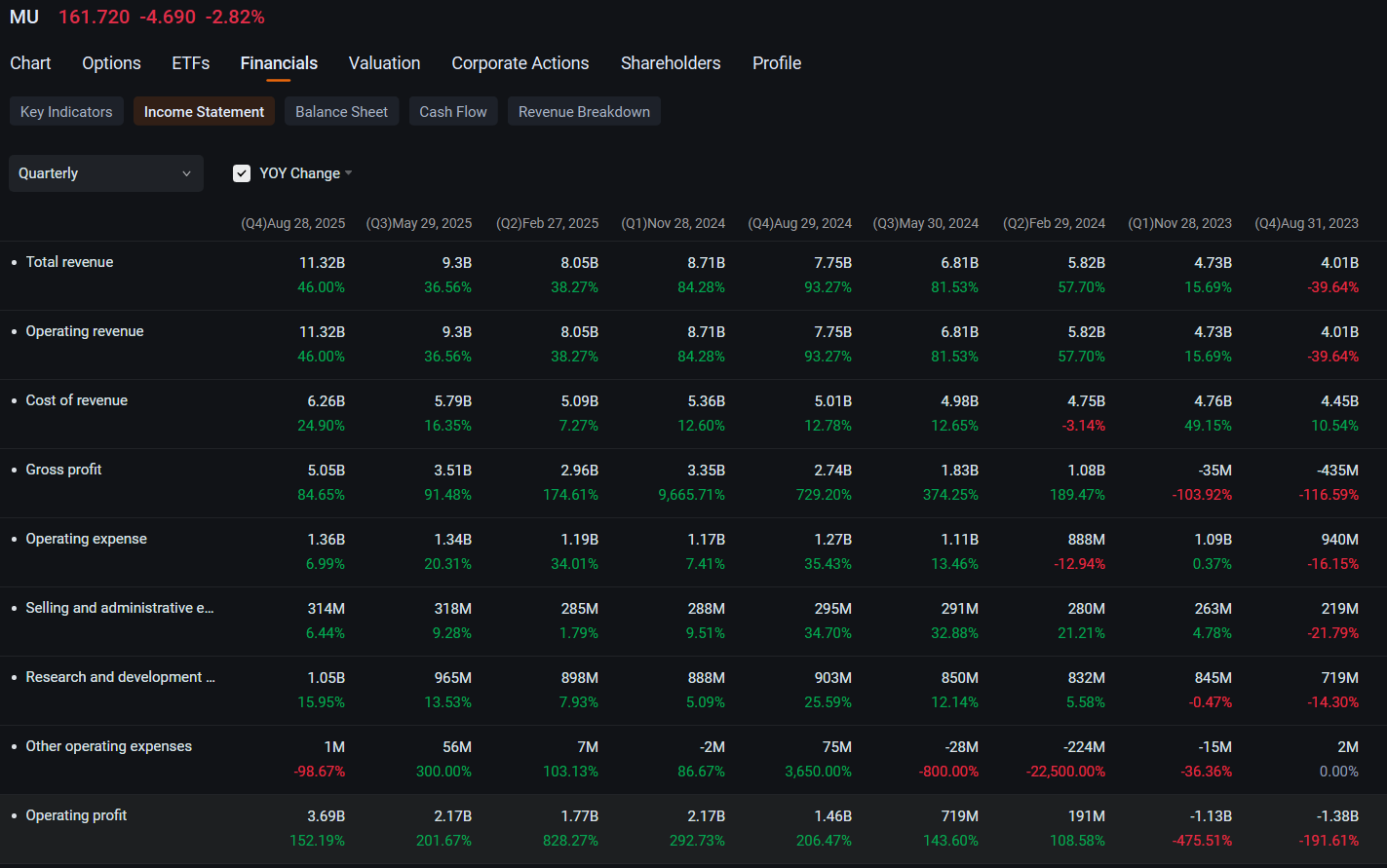Image resolution: width=1387 pixels, height=868 pixels.
Task: Toggle the YOY Change checkbox
Action: pos(242,173)
